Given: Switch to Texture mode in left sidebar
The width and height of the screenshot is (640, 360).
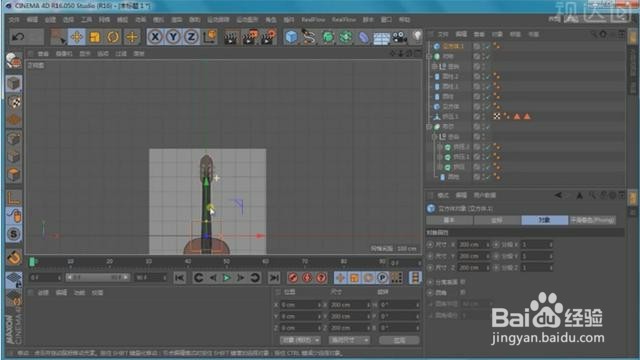Looking at the screenshot, I should 14,102.
